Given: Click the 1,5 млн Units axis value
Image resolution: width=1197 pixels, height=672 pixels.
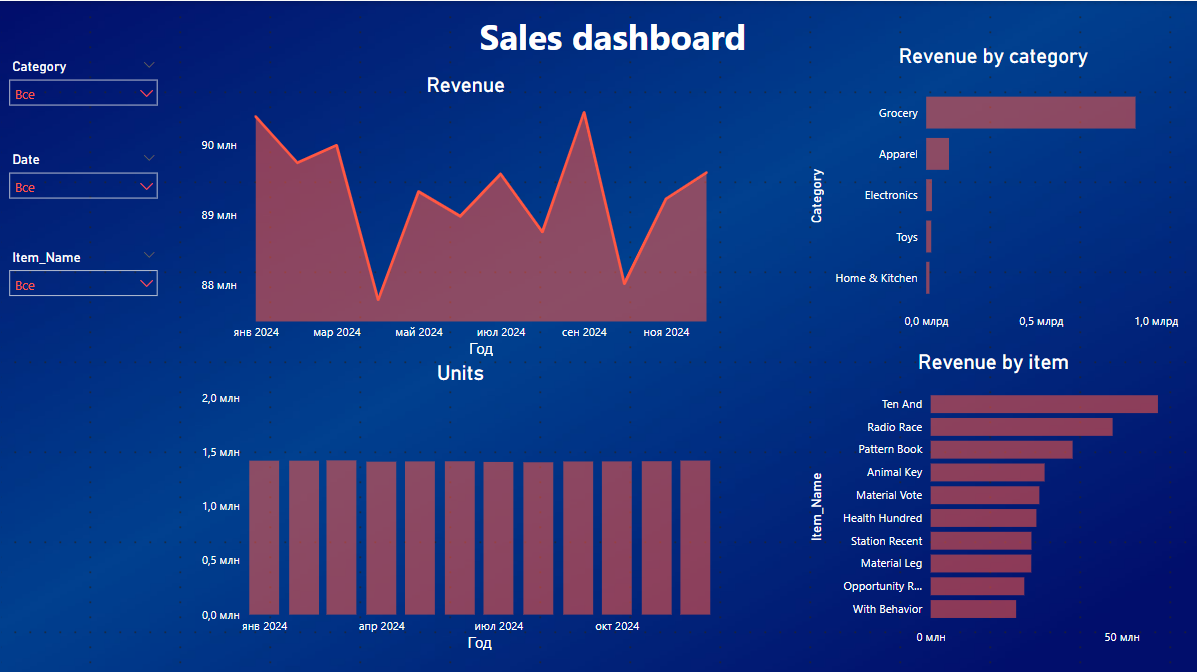Looking at the screenshot, I should (x=221, y=452).
